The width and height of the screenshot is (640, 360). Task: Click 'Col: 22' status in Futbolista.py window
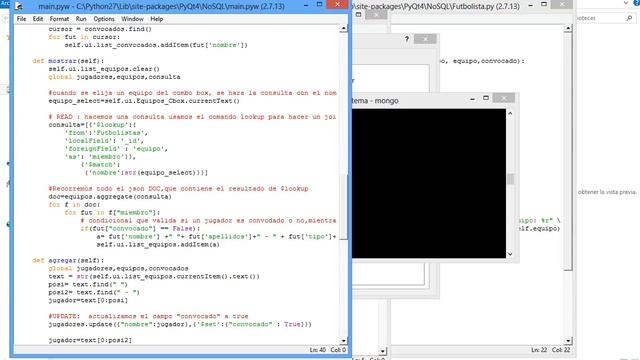561,350
